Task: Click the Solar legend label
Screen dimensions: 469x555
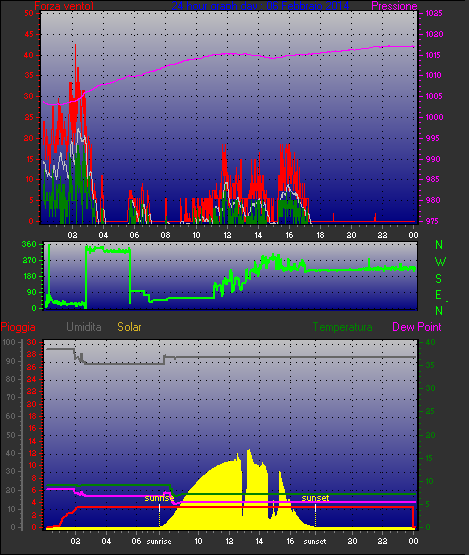Action: 129,327
